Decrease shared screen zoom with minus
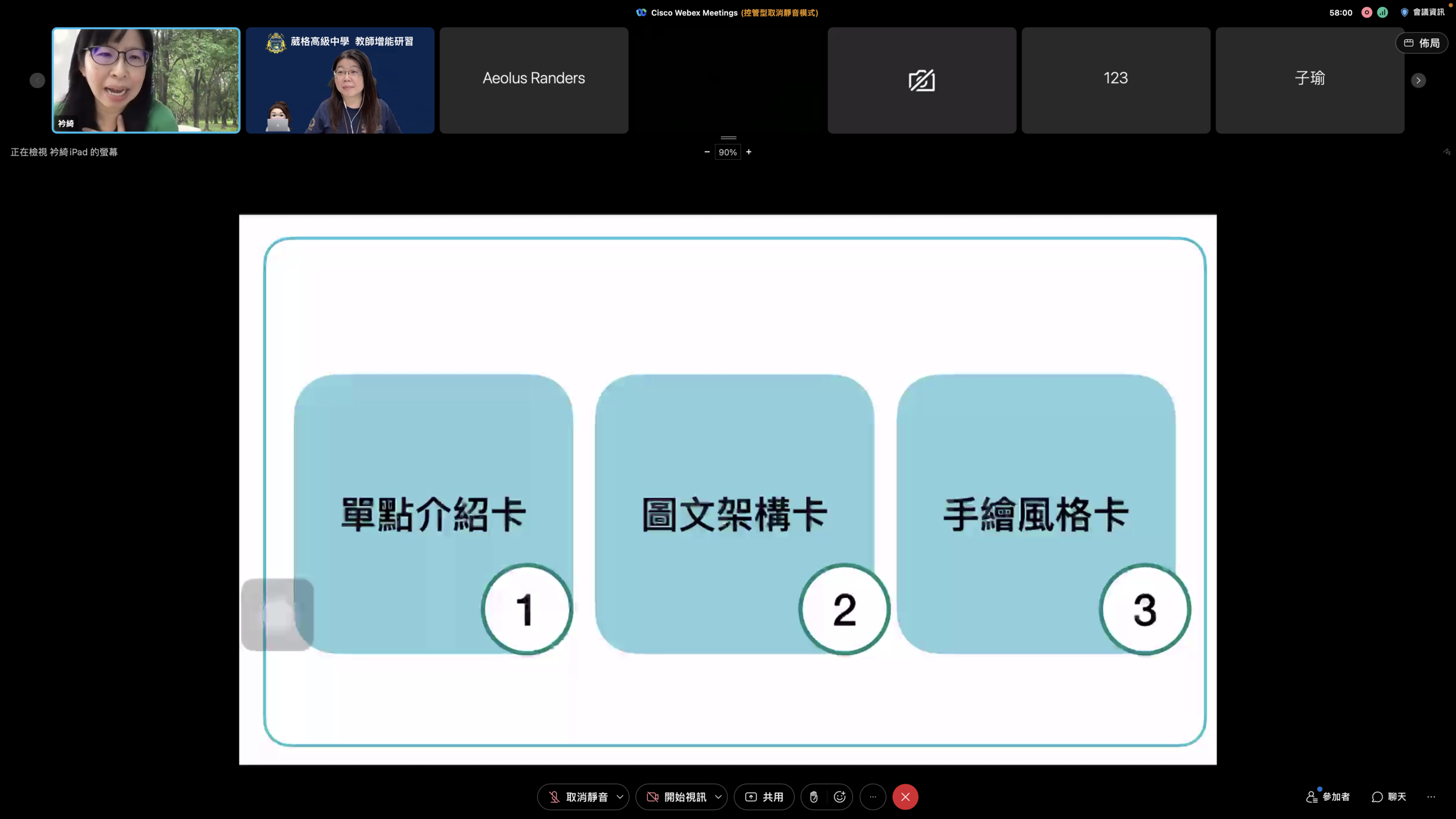Screen dimensions: 1456x819 (x=707, y=152)
